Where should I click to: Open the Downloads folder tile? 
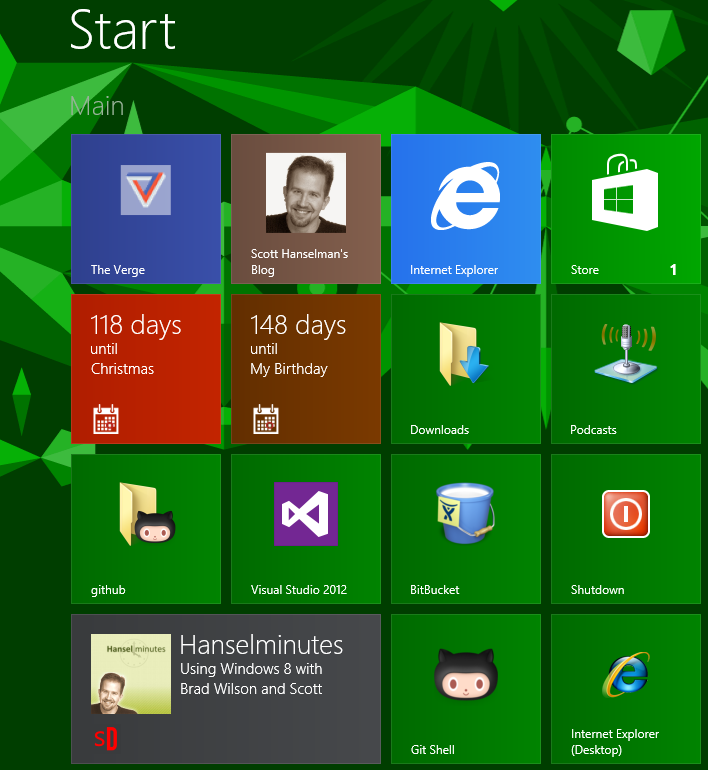tap(466, 368)
